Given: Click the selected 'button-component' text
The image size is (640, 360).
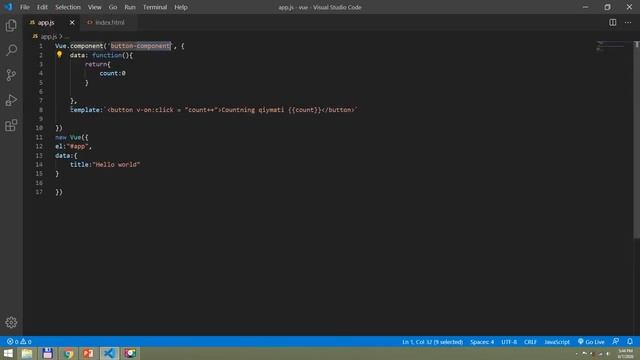Looking at the screenshot, I should (x=140, y=46).
